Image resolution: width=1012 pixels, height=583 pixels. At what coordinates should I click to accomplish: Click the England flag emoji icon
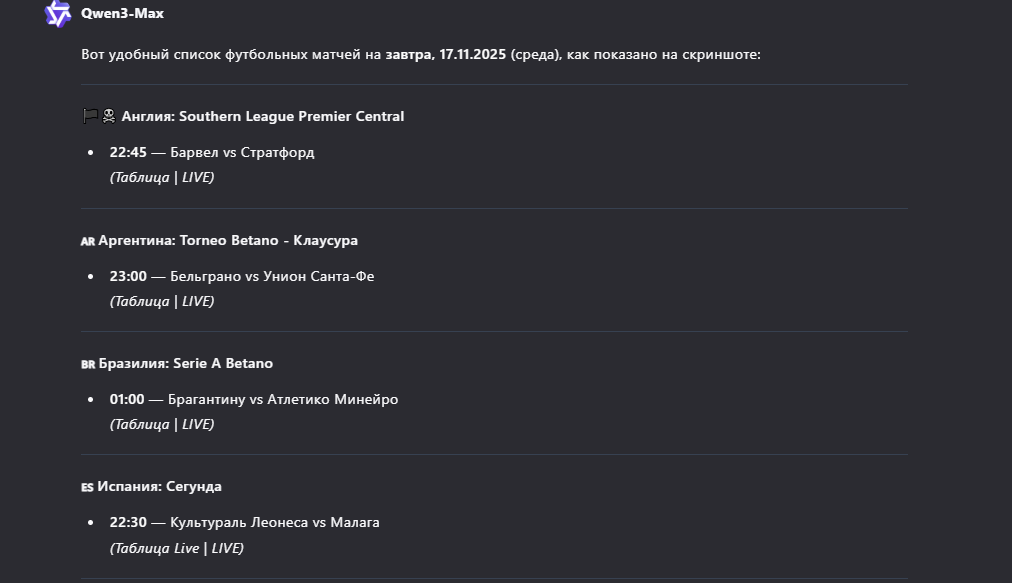pyautogui.click(x=98, y=117)
